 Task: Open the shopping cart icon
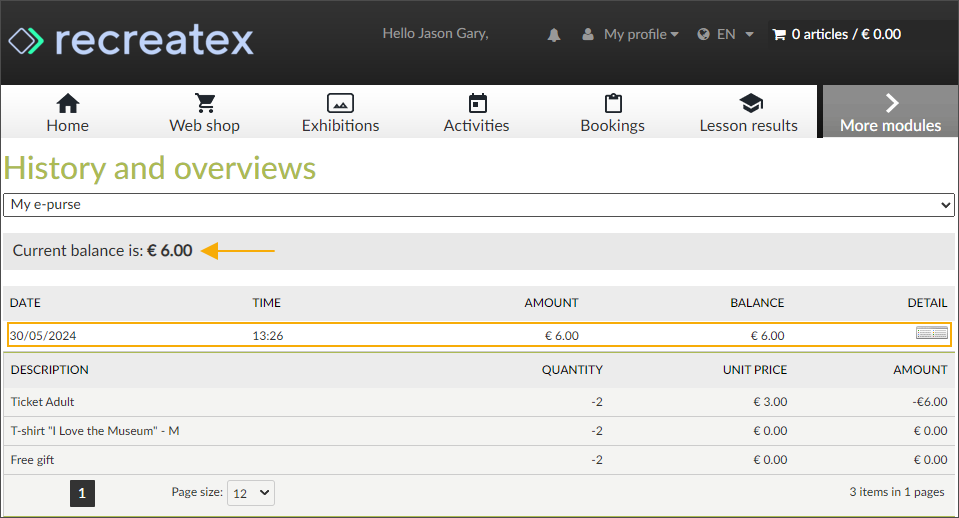pyautogui.click(x=778, y=34)
